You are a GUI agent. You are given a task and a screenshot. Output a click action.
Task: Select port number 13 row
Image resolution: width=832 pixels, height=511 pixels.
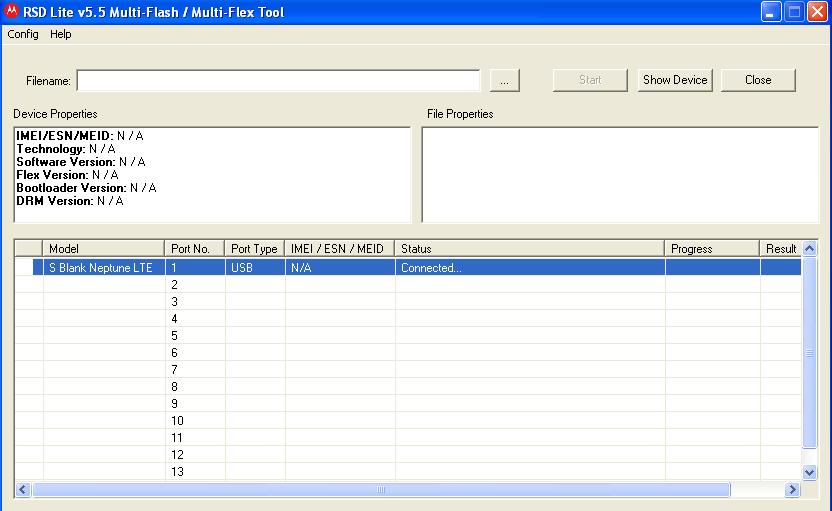[x=408, y=471]
